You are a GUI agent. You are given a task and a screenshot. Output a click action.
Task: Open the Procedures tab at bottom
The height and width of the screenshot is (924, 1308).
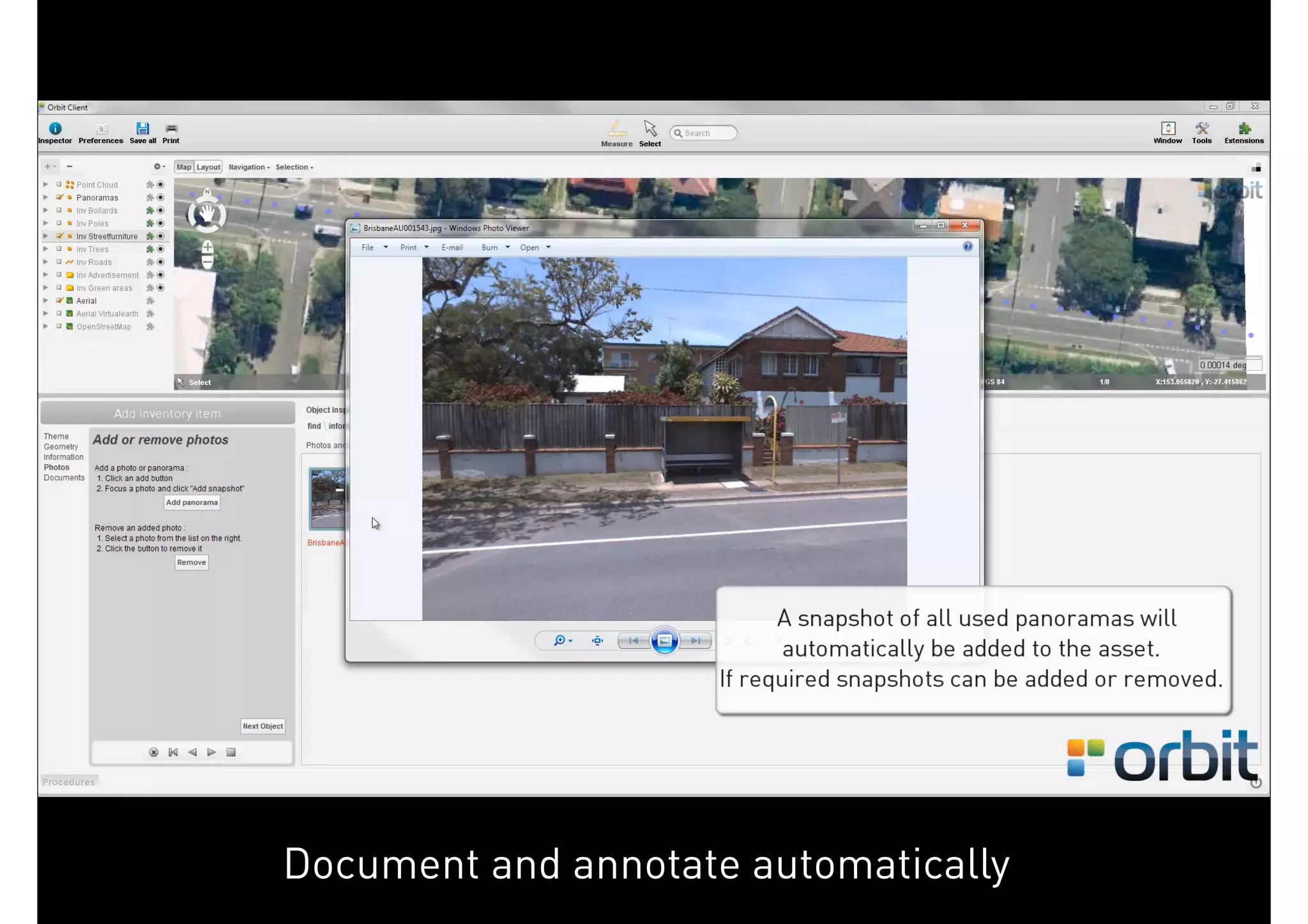[x=68, y=782]
